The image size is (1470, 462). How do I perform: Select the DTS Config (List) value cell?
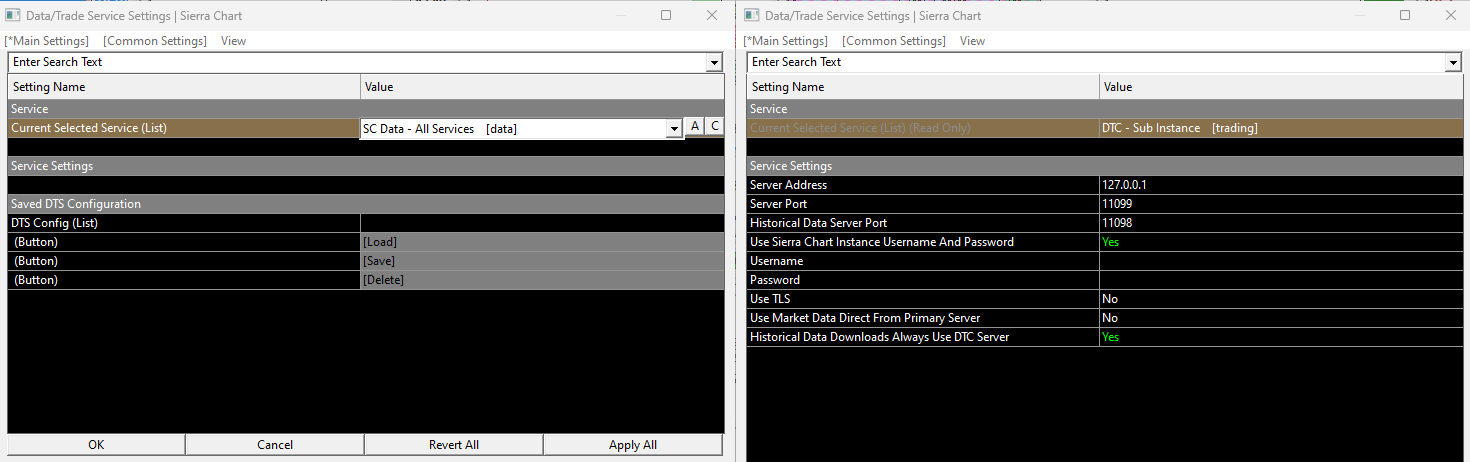(x=542, y=223)
